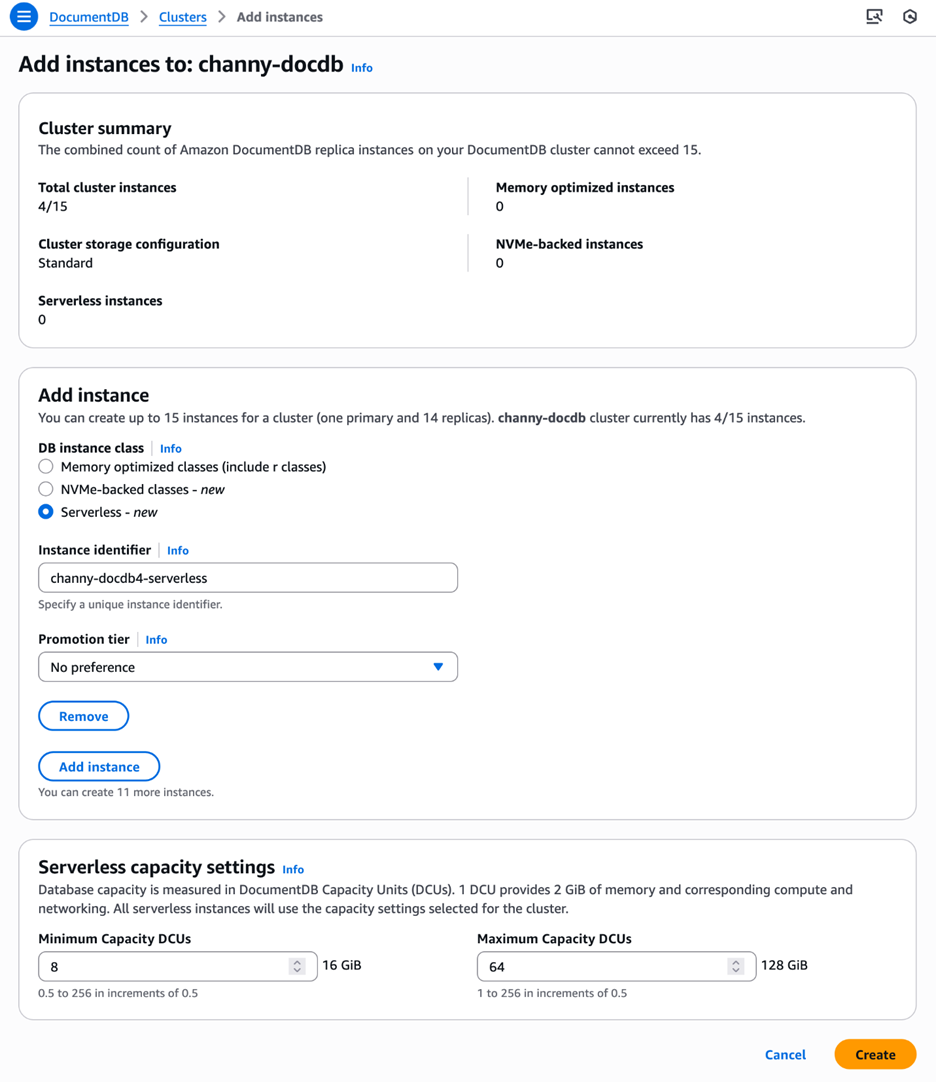Click the hexagon settings icon top right
The width and height of the screenshot is (936, 1082).
pyautogui.click(x=910, y=17)
